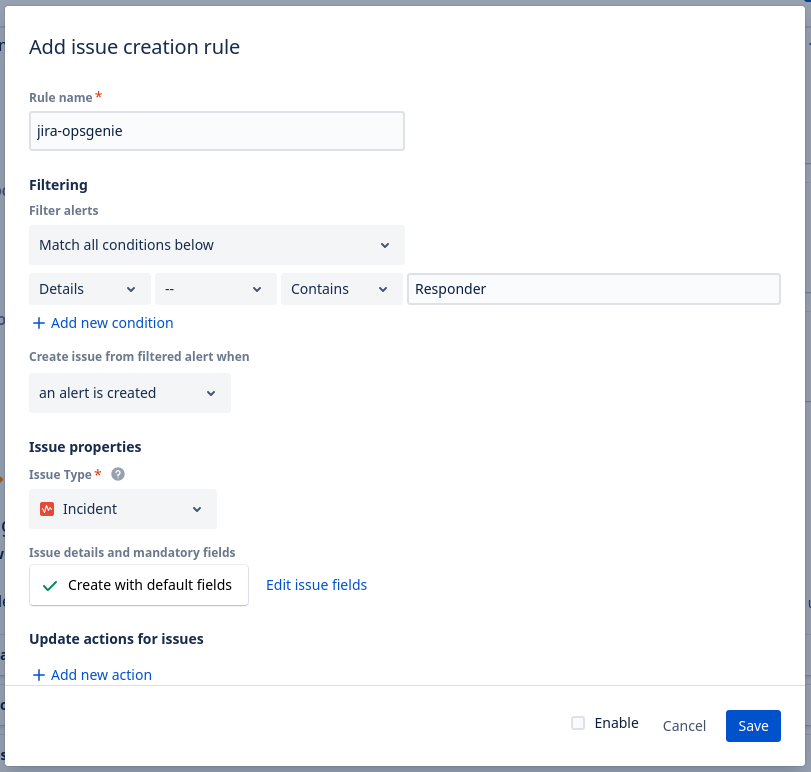Click the plus icon for new action
The width and height of the screenshot is (811, 772).
click(x=39, y=675)
